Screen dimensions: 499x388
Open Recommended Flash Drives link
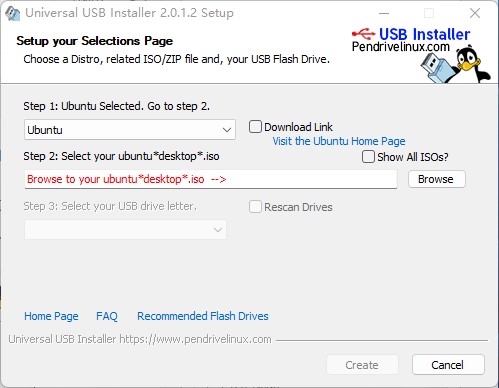tap(203, 316)
